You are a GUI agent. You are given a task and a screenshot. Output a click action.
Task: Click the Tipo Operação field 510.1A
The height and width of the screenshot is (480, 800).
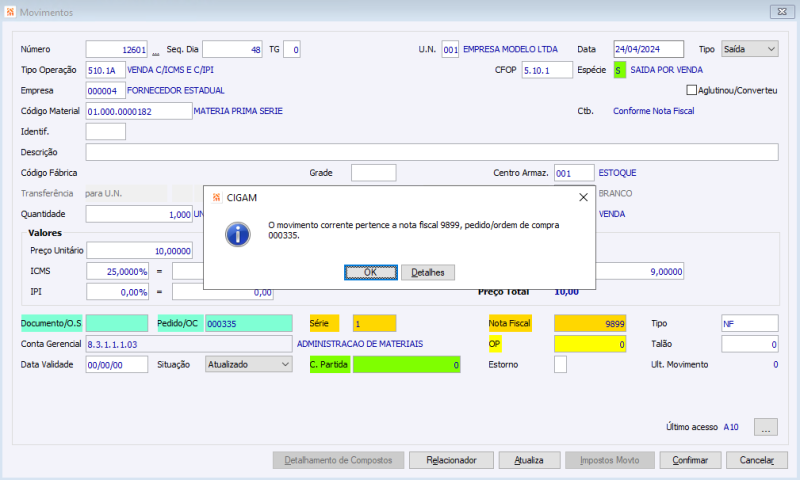(x=106, y=70)
